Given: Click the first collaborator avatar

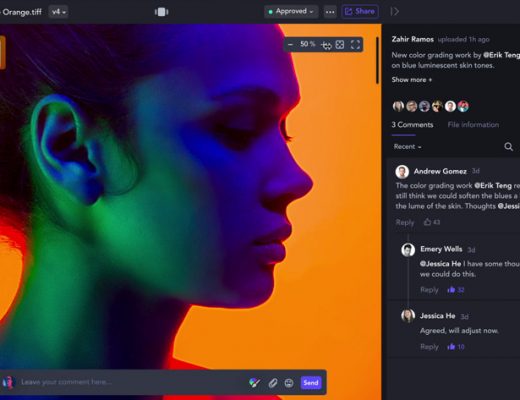Looking at the screenshot, I should (398, 106).
